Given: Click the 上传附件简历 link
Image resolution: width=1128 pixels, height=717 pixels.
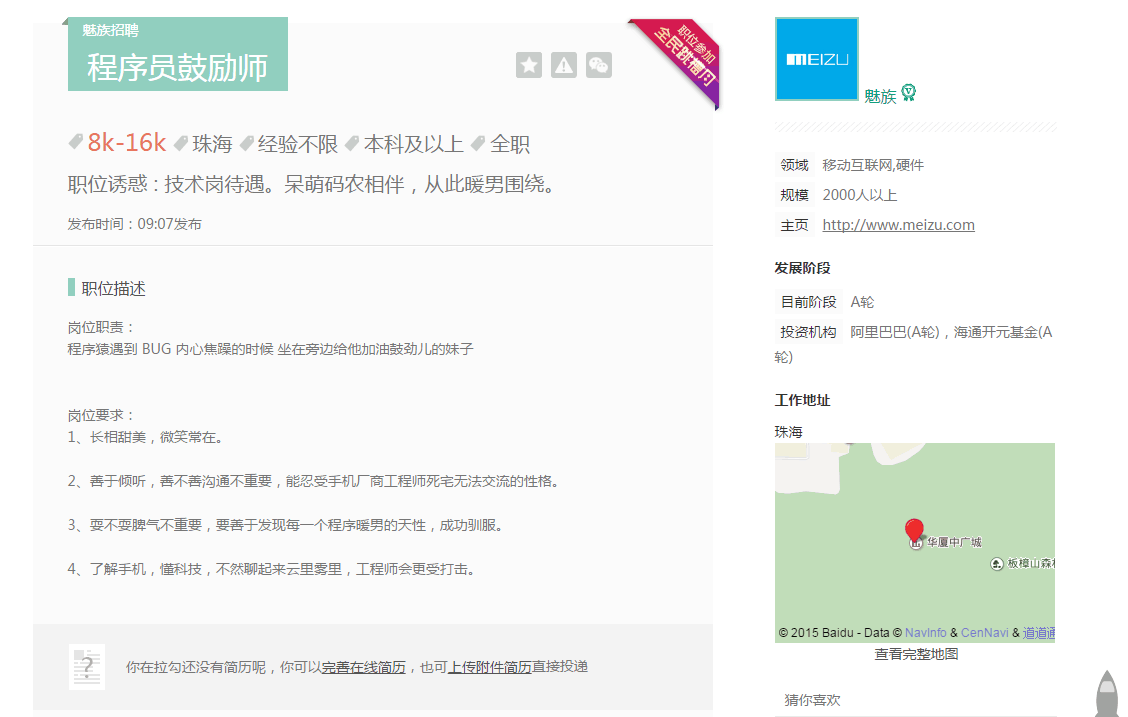Looking at the screenshot, I should (x=490, y=667).
